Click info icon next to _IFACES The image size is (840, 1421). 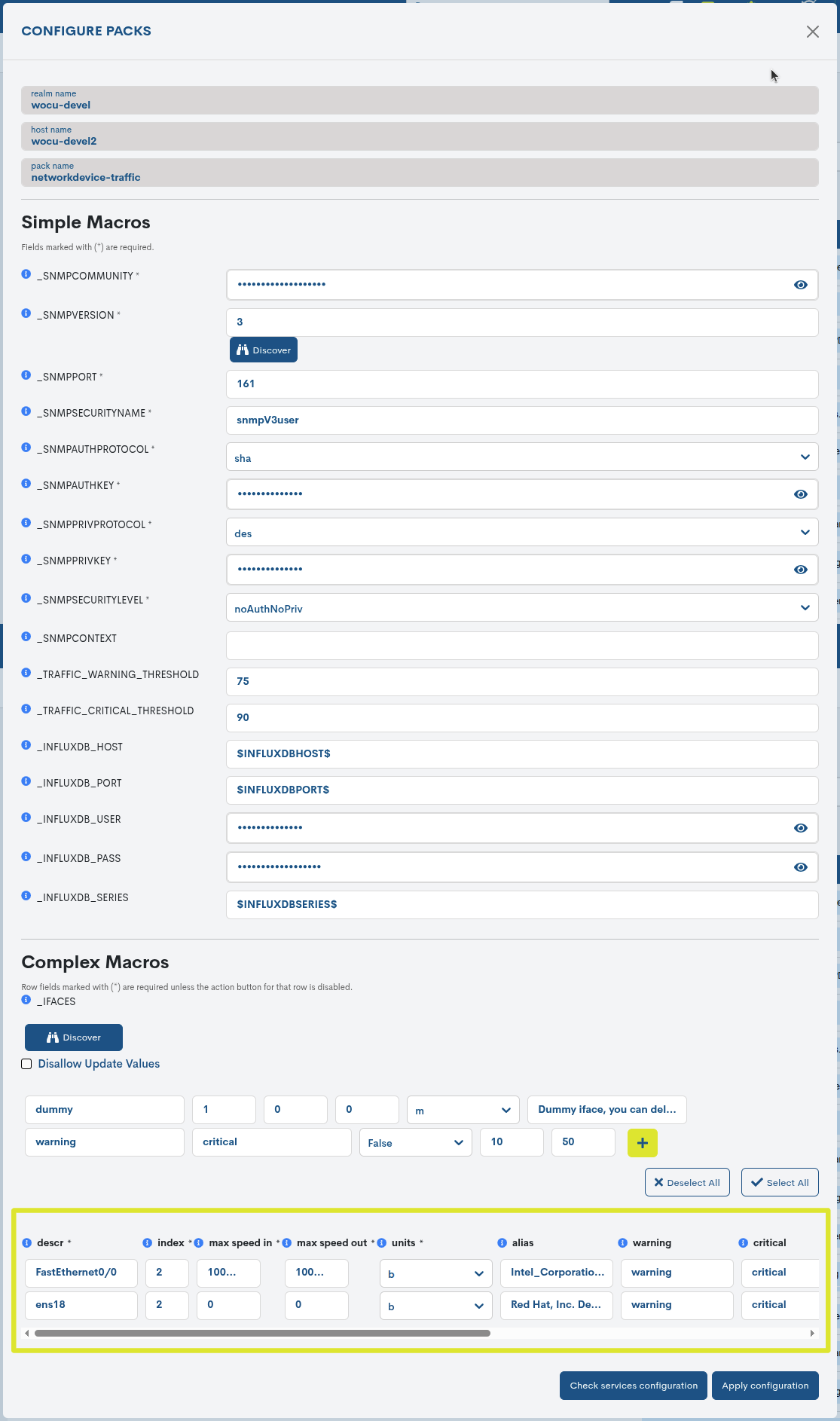click(x=26, y=1000)
